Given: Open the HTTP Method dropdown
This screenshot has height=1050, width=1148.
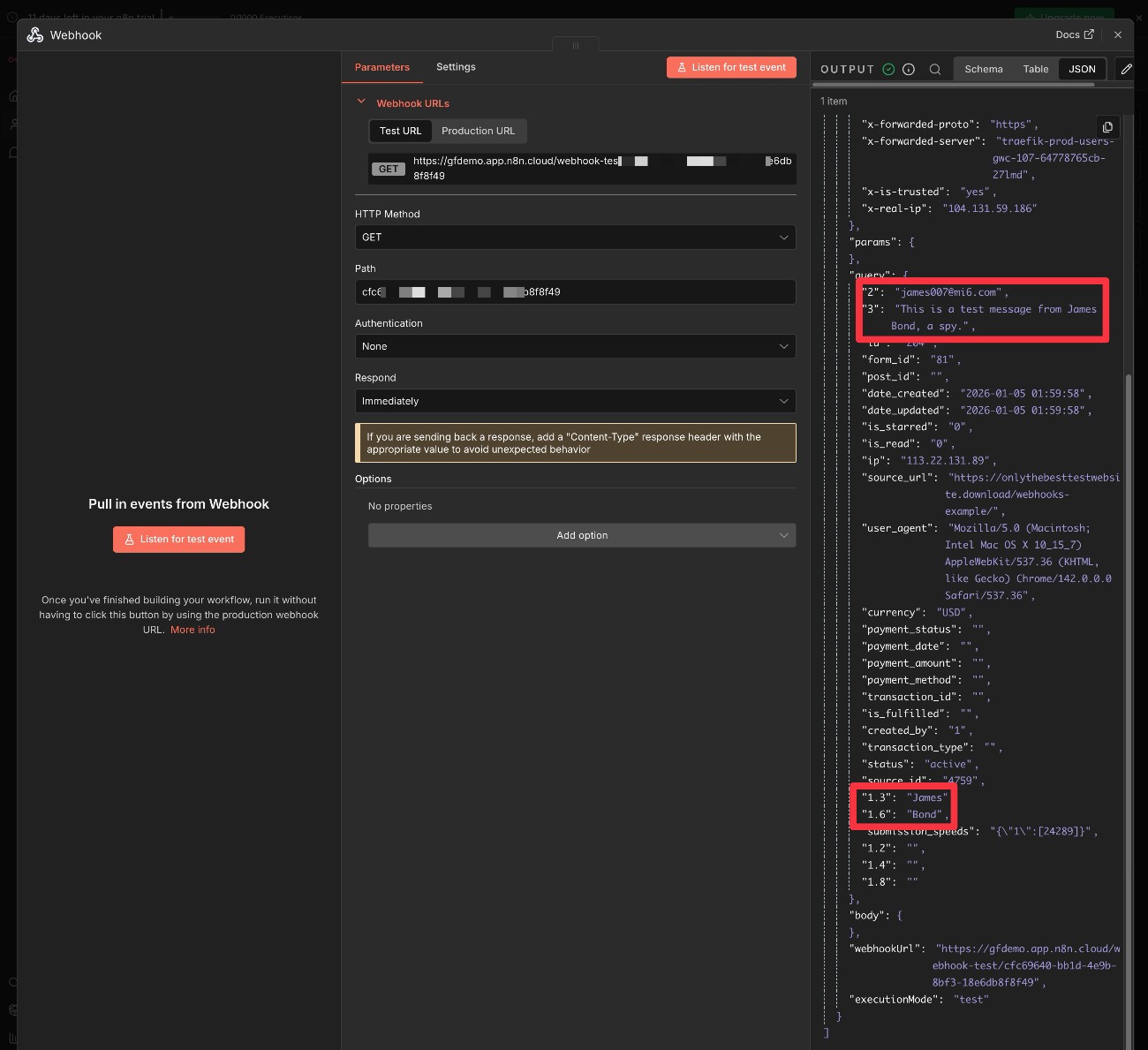Looking at the screenshot, I should click(575, 237).
